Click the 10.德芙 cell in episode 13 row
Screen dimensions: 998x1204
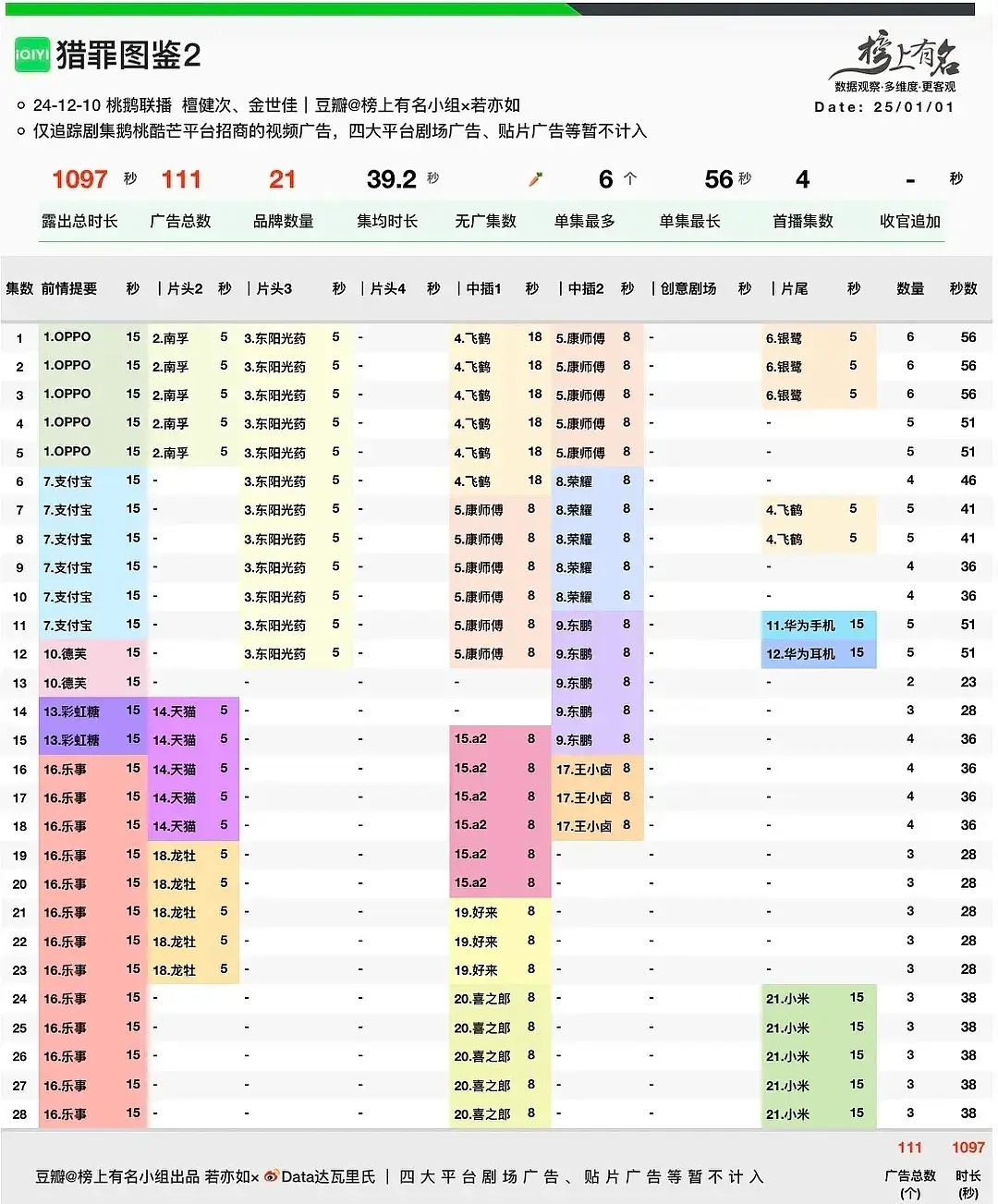point(65,683)
